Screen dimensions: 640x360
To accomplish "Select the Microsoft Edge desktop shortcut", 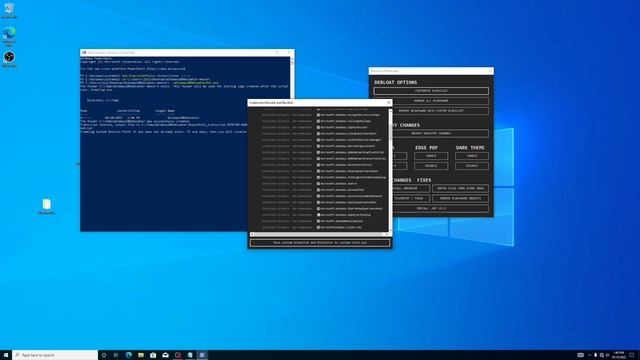I will click(9, 36).
